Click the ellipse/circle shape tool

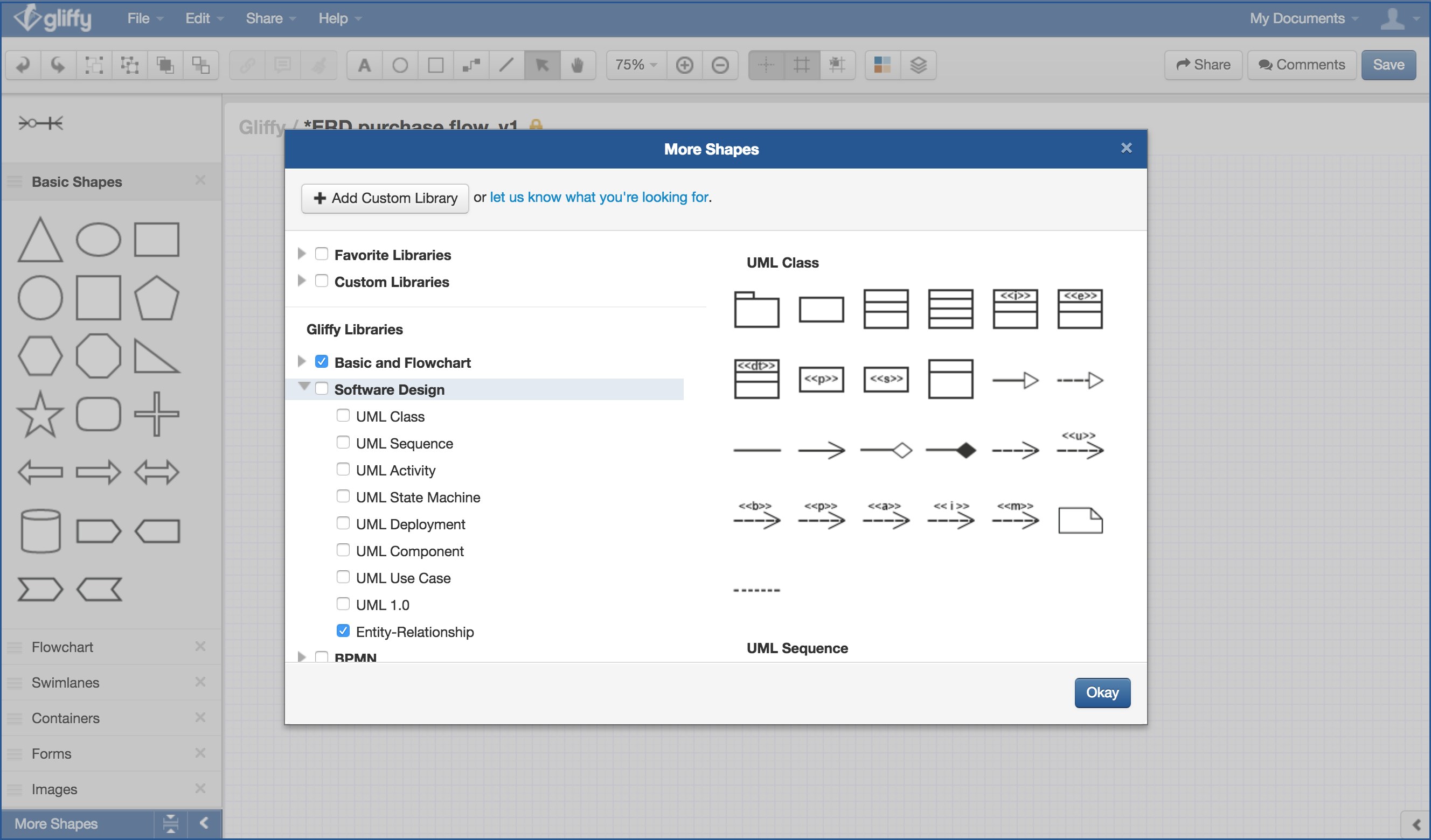pyautogui.click(x=399, y=65)
